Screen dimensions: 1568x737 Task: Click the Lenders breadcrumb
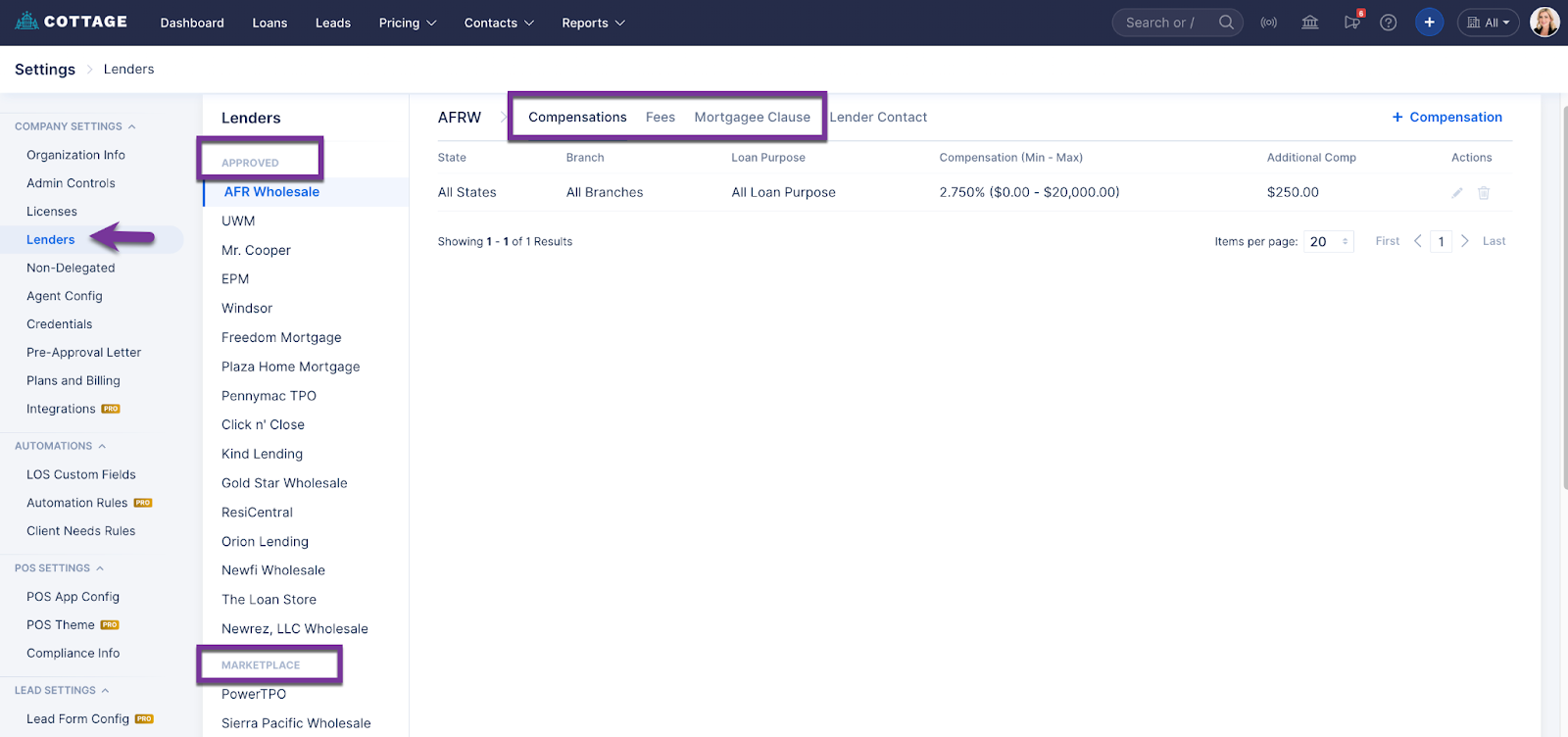click(129, 70)
